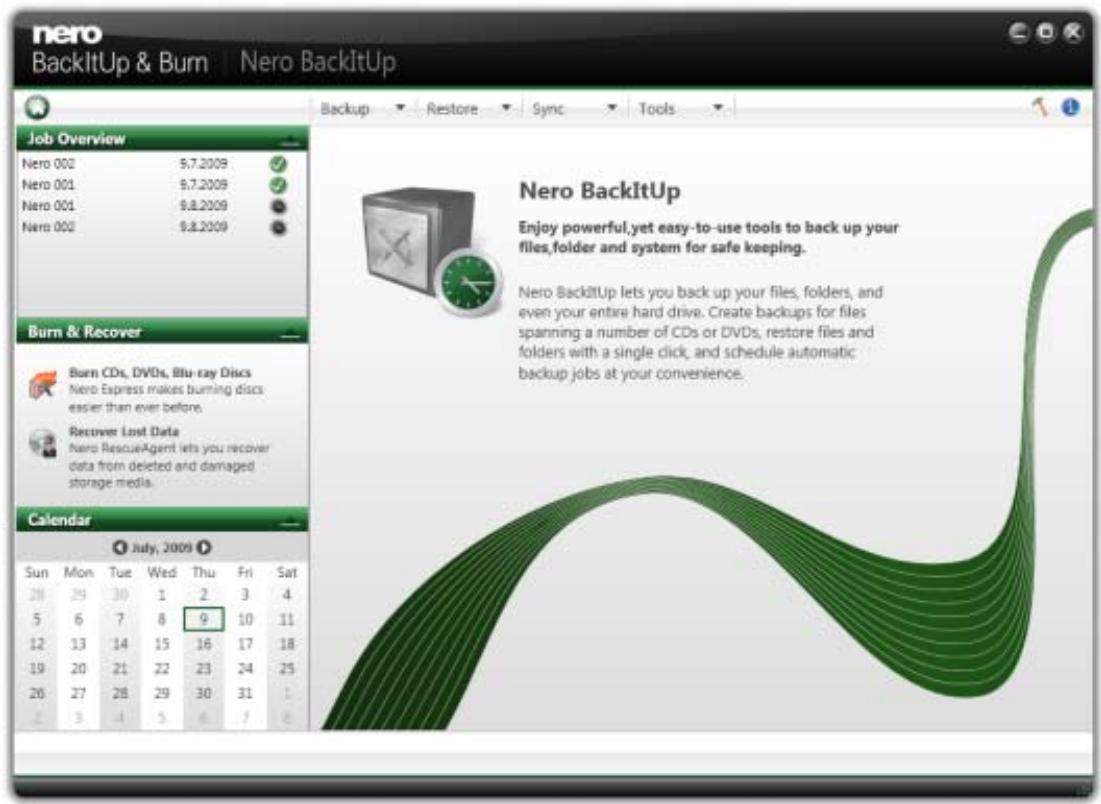Close the Nero BackItUp window
The height and width of the screenshot is (804, 1101).
click(1073, 32)
